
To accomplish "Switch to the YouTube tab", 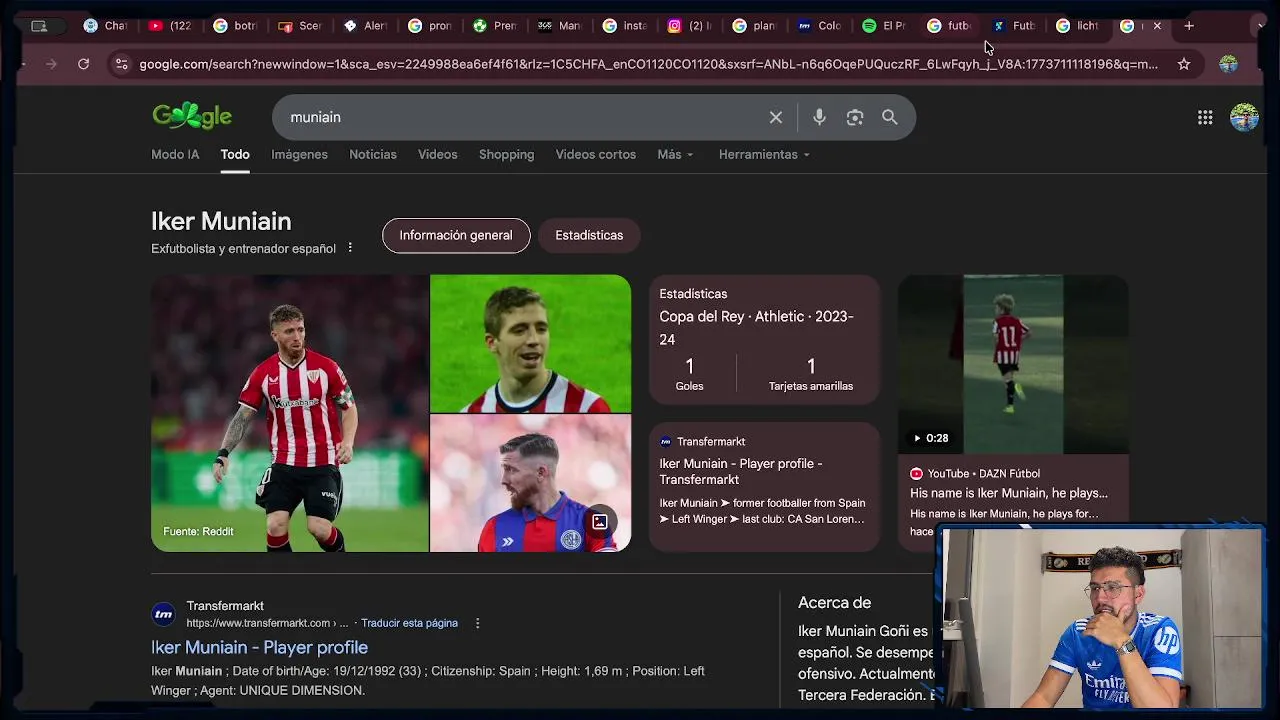I will [x=170, y=26].
